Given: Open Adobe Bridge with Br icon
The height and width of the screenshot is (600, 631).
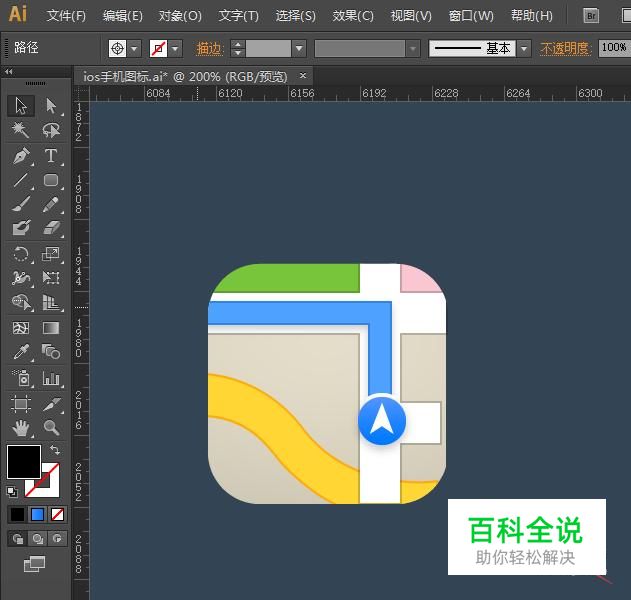Looking at the screenshot, I should click(x=592, y=16).
